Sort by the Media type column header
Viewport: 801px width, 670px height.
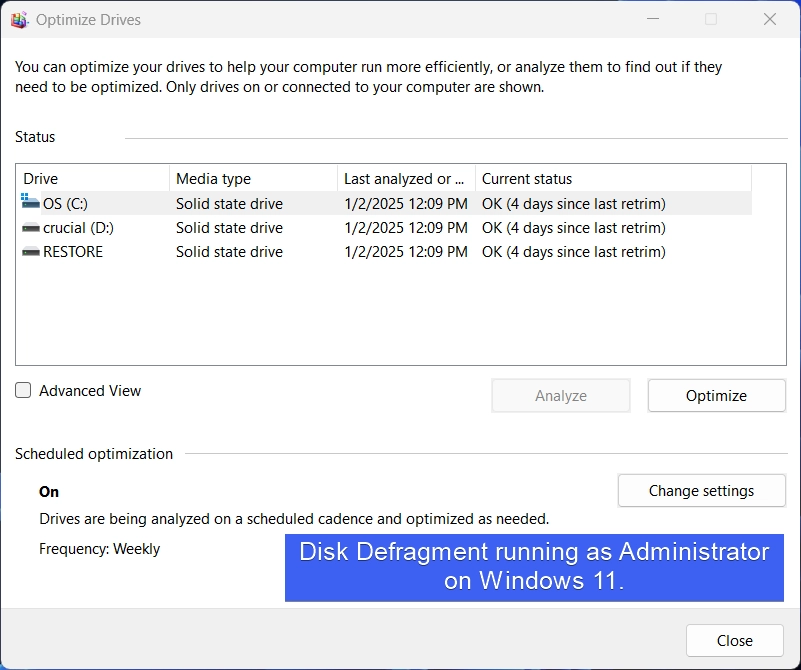[x=253, y=179]
